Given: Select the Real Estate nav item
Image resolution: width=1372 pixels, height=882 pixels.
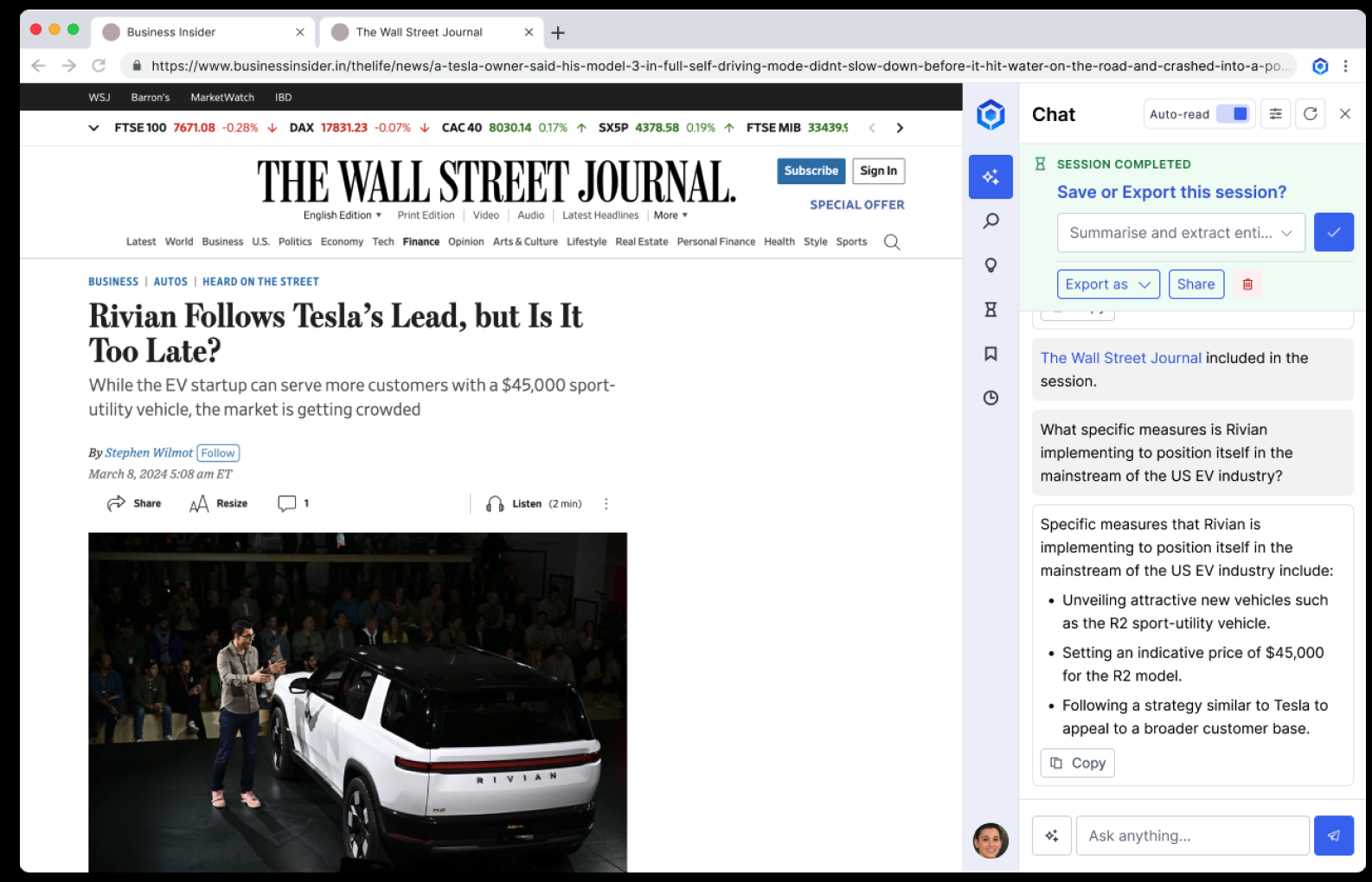Looking at the screenshot, I should pyautogui.click(x=642, y=242).
